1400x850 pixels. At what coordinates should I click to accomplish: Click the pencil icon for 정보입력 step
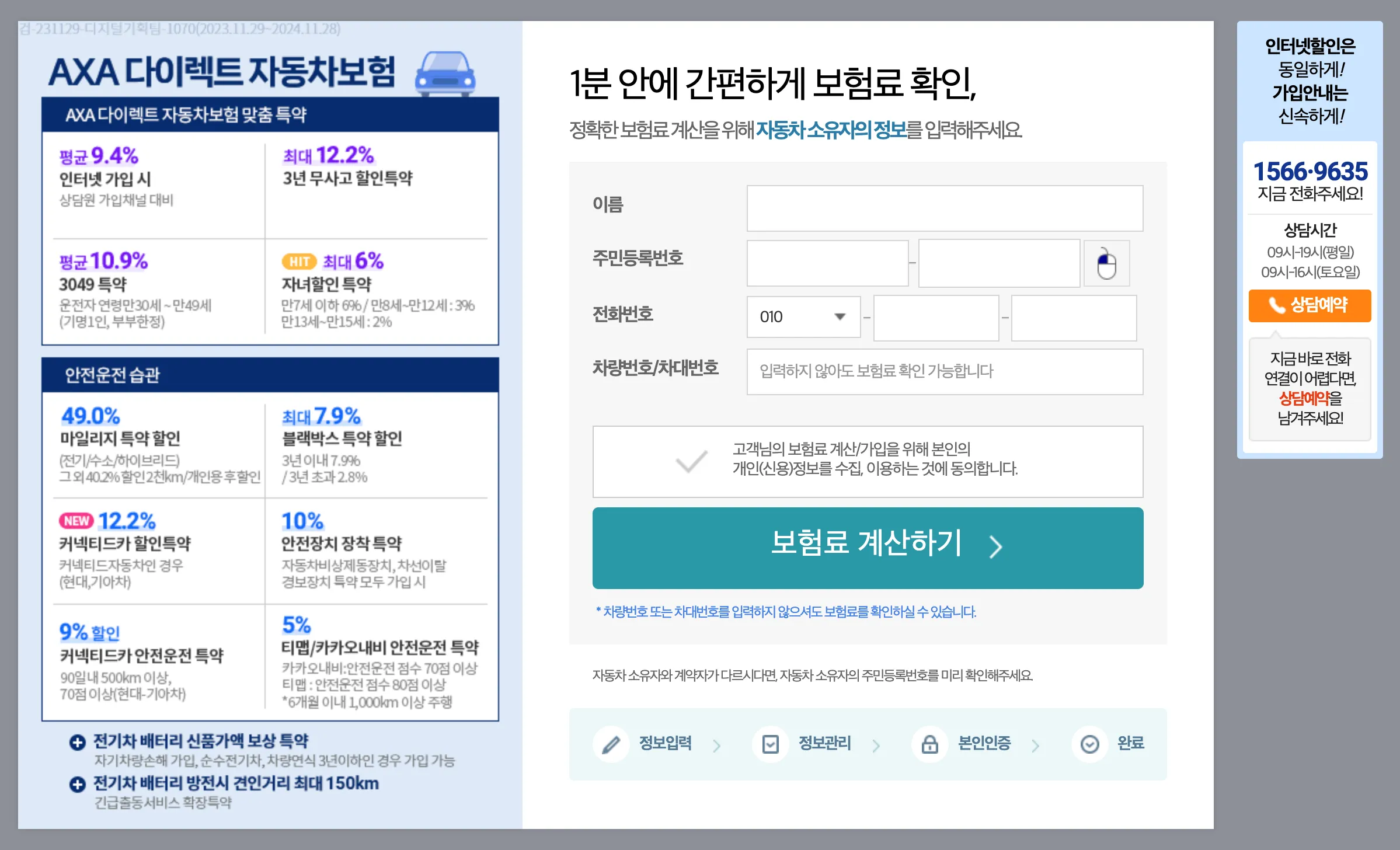(611, 744)
